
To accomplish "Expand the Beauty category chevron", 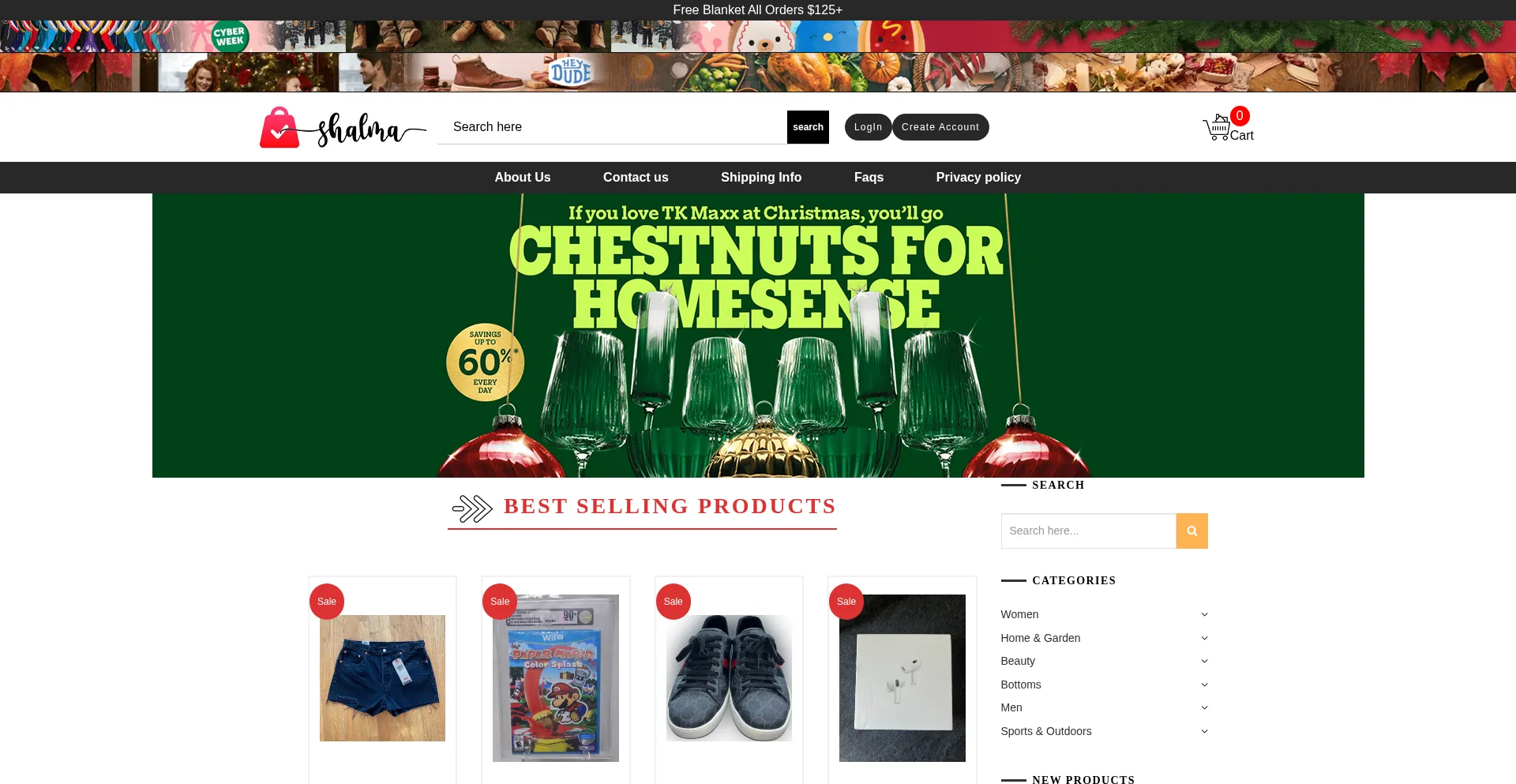I will [1204, 662].
